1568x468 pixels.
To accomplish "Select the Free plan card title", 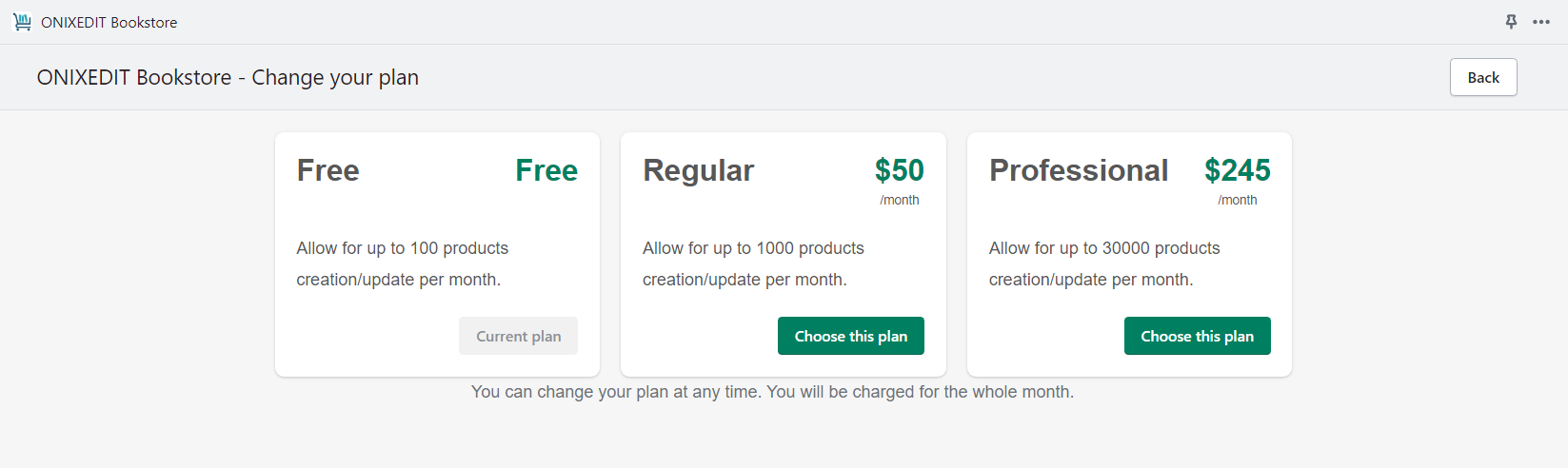I will (x=328, y=170).
